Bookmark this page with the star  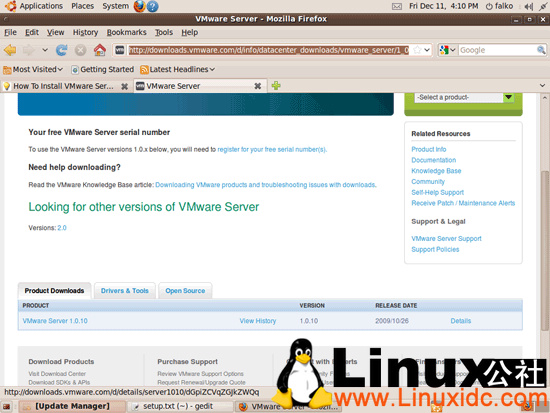417,50
